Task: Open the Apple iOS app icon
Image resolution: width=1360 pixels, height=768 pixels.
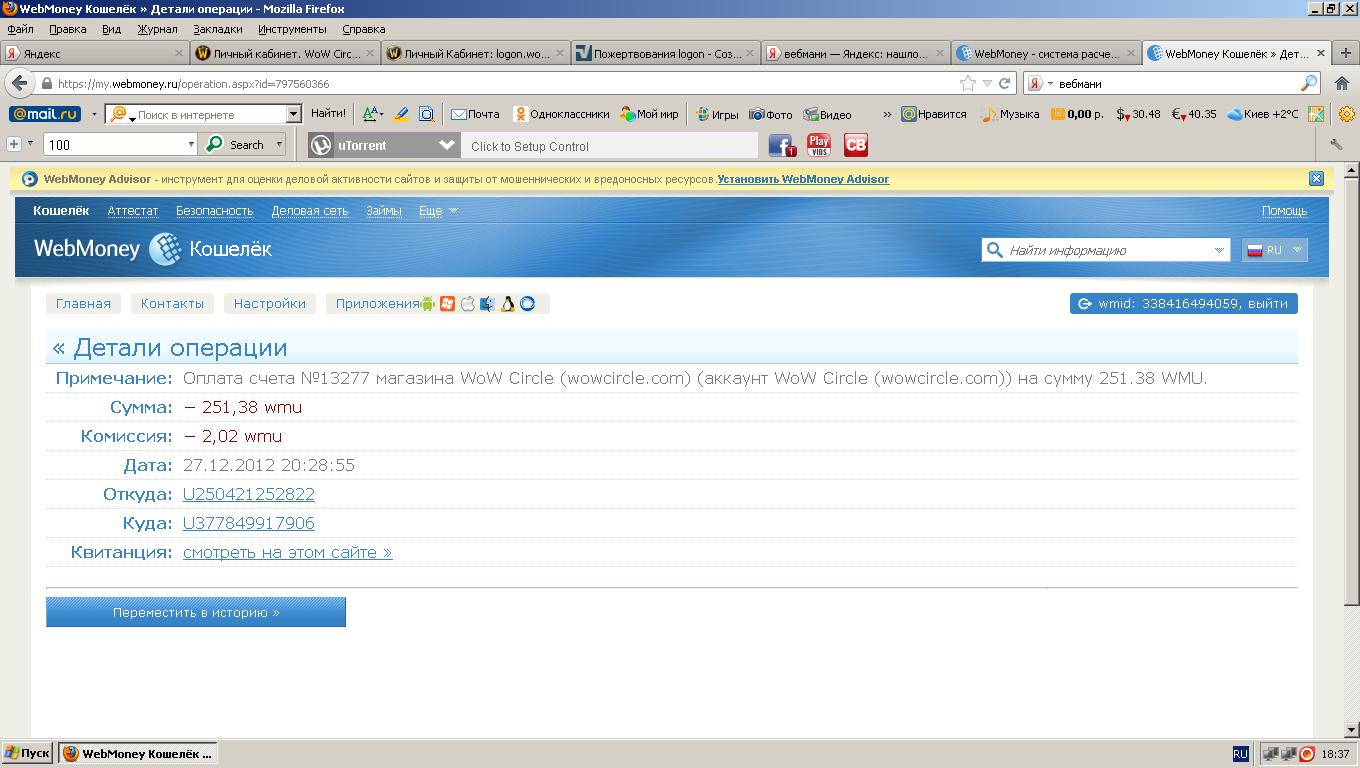Action: tap(467, 304)
